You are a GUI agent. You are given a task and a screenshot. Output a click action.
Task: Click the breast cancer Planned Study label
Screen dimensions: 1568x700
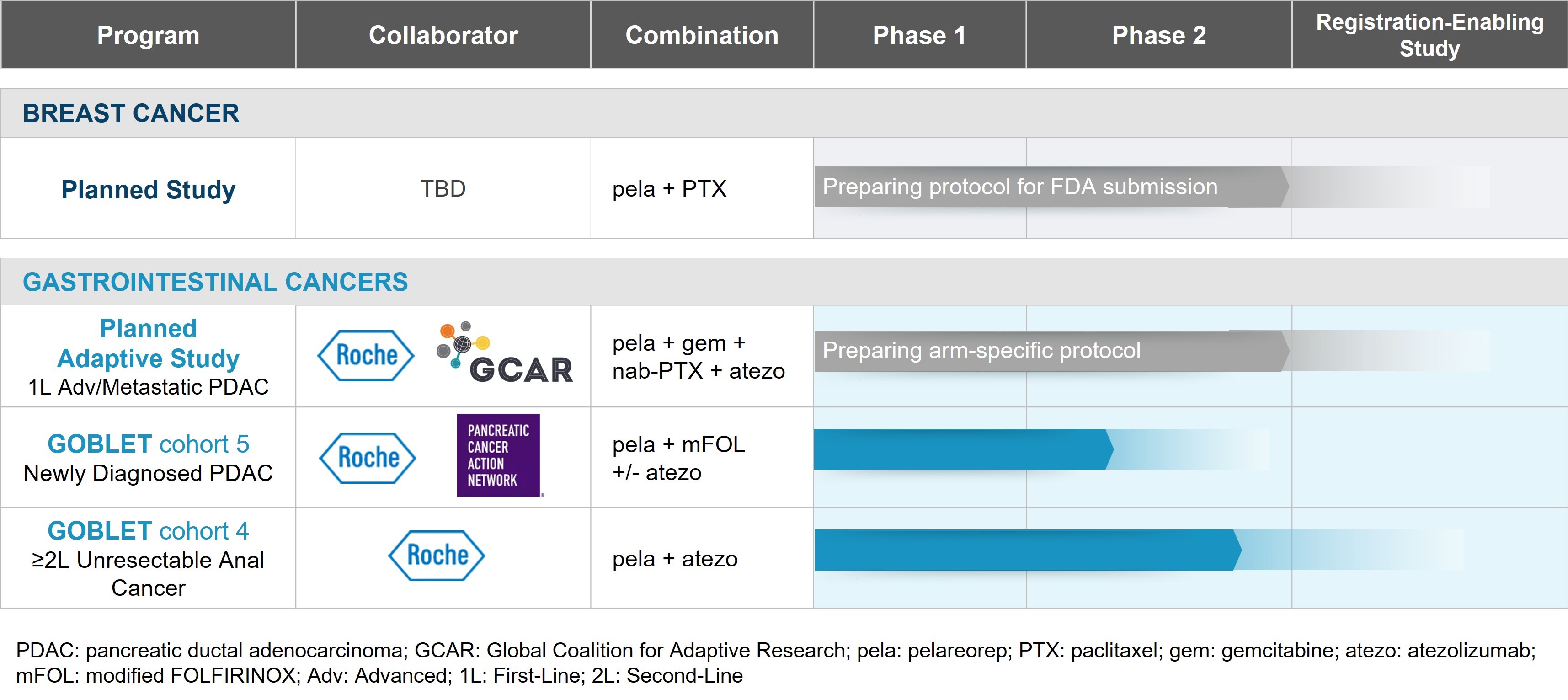[148, 189]
